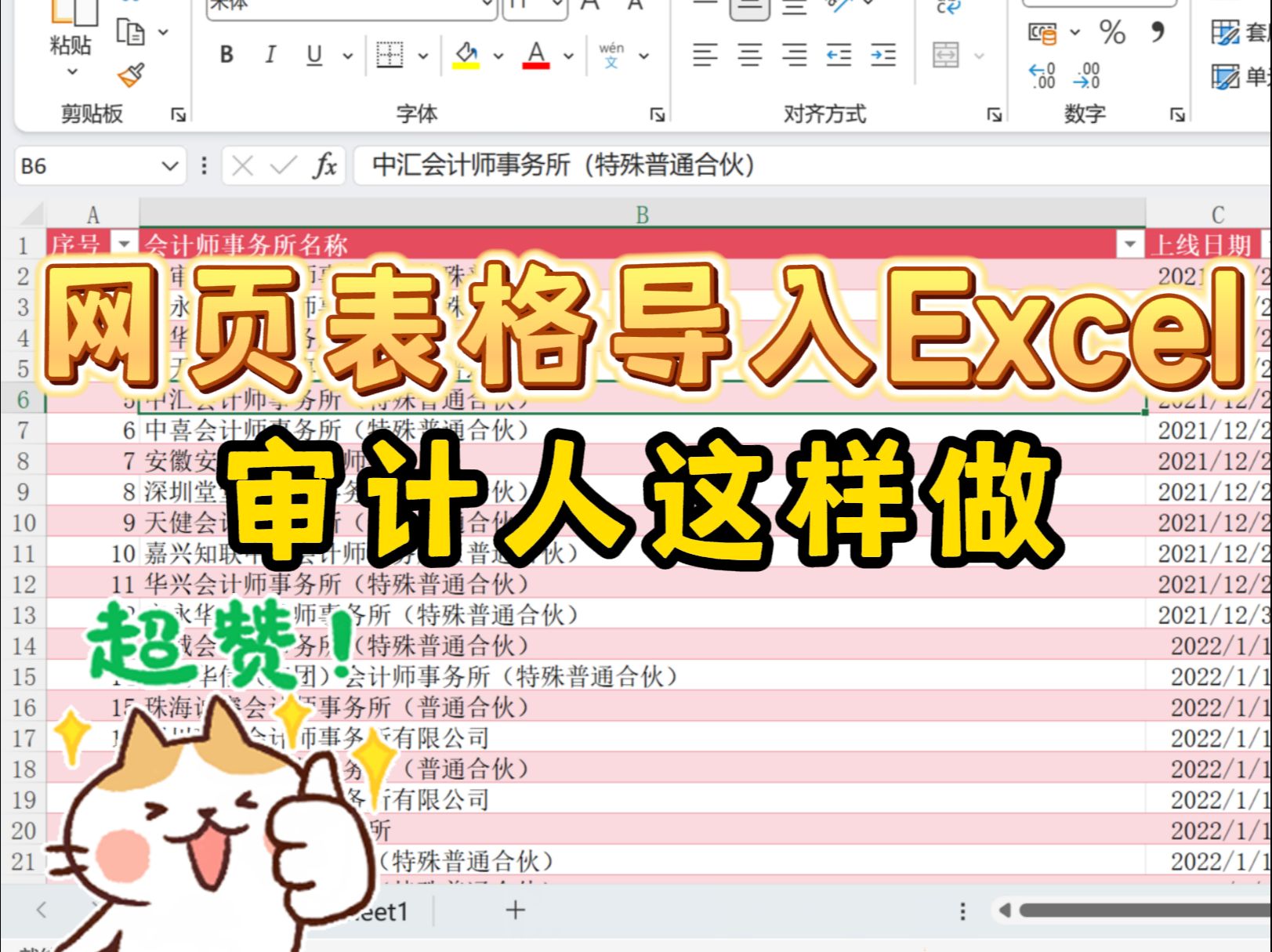The image size is (1272, 952).
Task: Open fill color dropdown
Action: 498,56
